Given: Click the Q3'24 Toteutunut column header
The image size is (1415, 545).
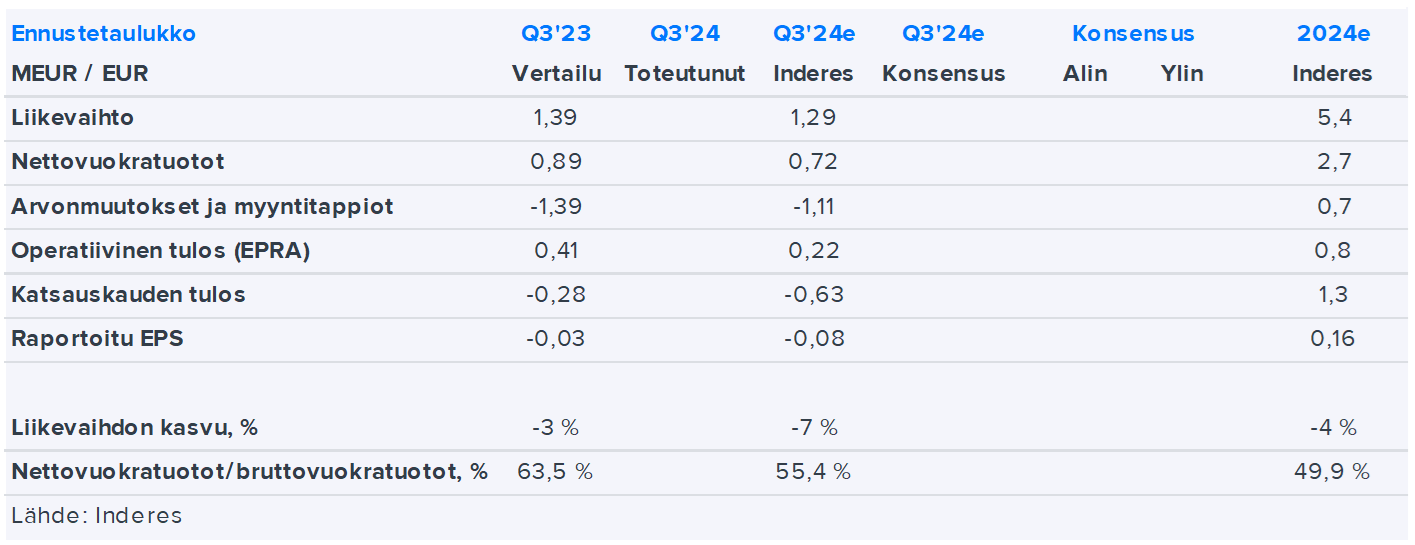Looking at the screenshot, I should click(685, 34).
